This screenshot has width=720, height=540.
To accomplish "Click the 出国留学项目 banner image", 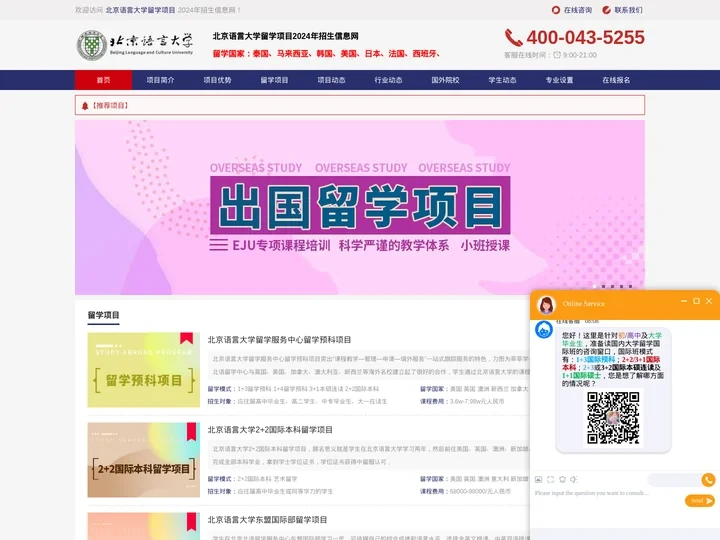I will click(x=360, y=207).
